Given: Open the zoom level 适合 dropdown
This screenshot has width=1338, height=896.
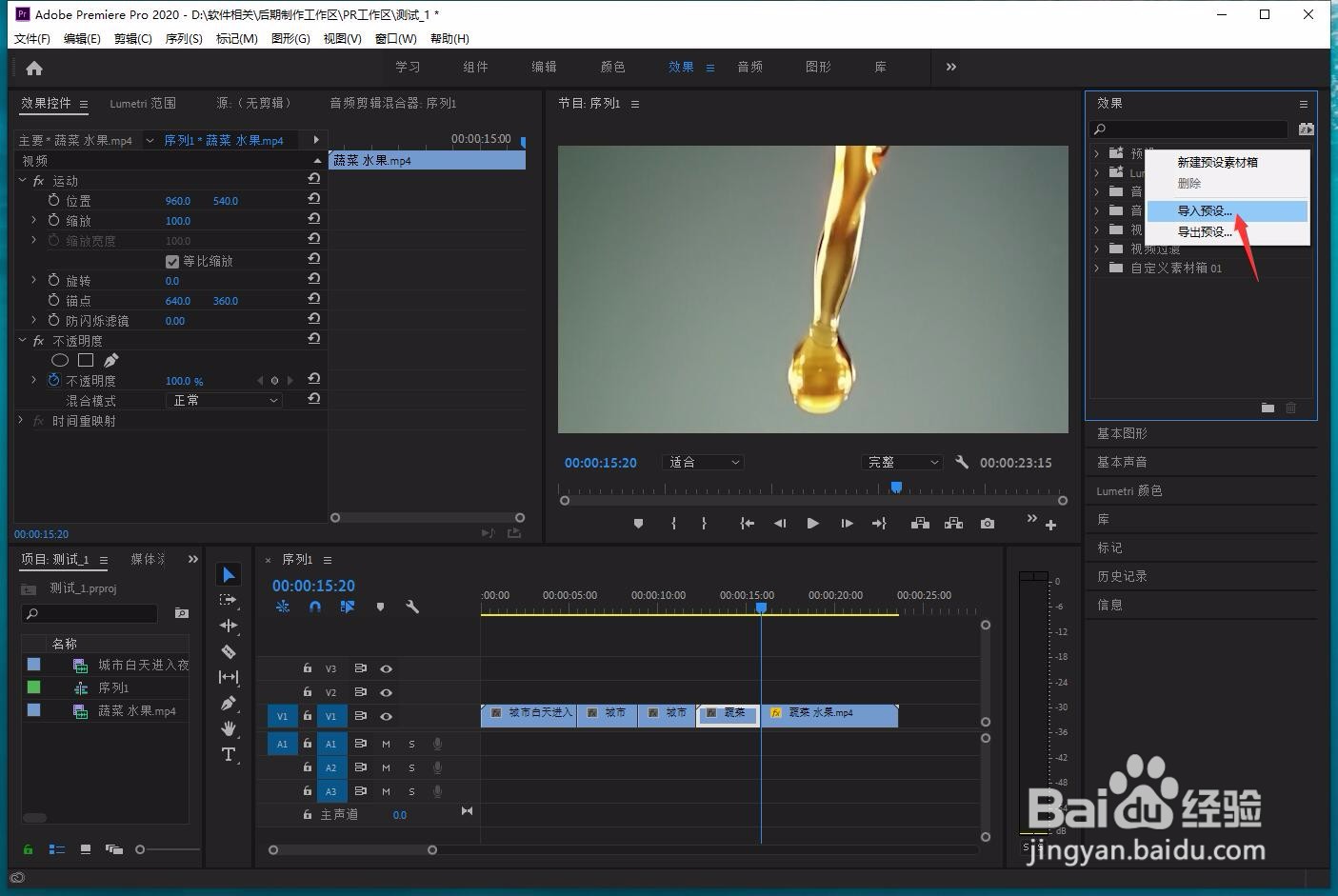Looking at the screenshot, I should point(703,462).
